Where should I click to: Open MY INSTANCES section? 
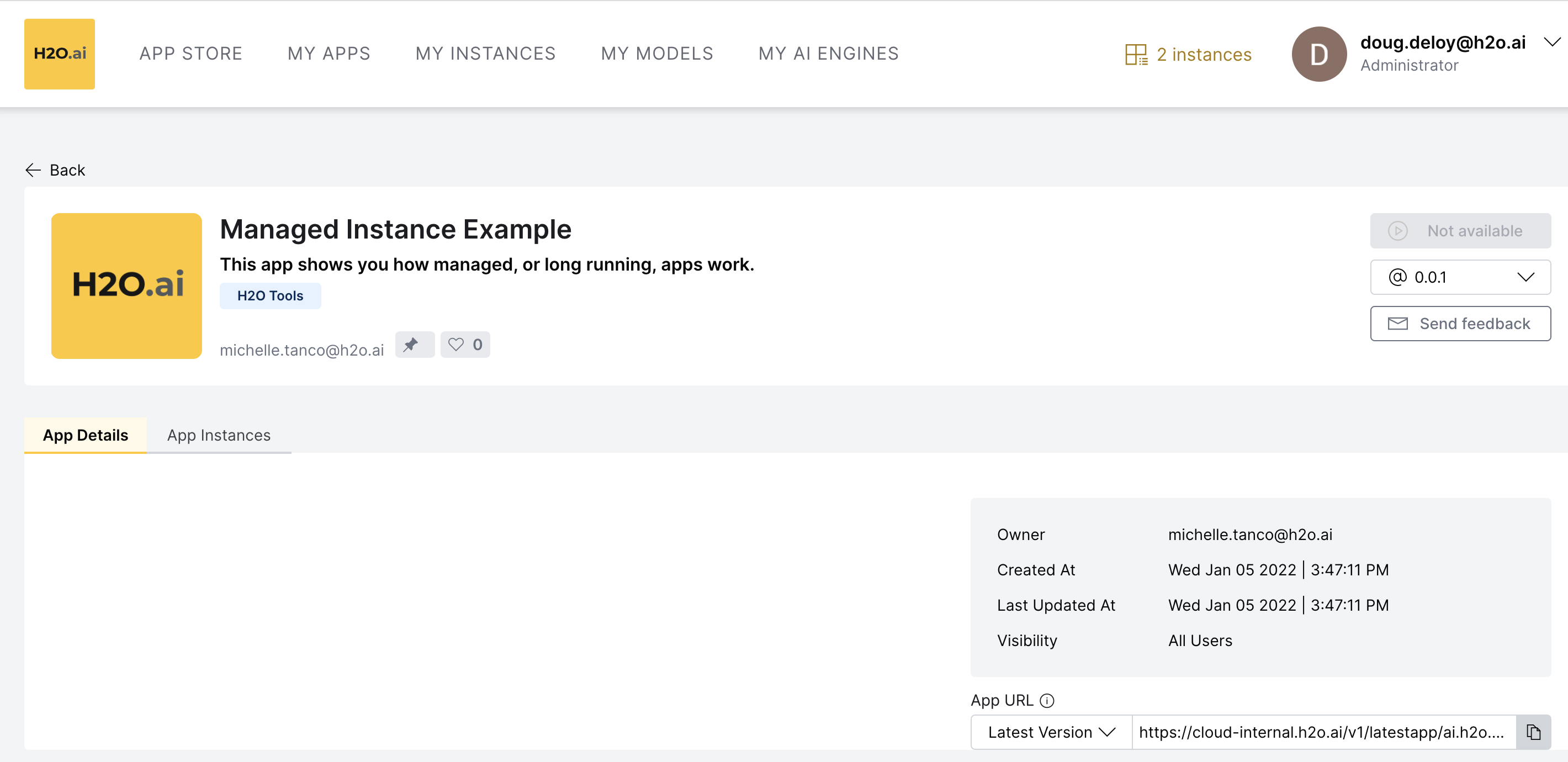486,54
